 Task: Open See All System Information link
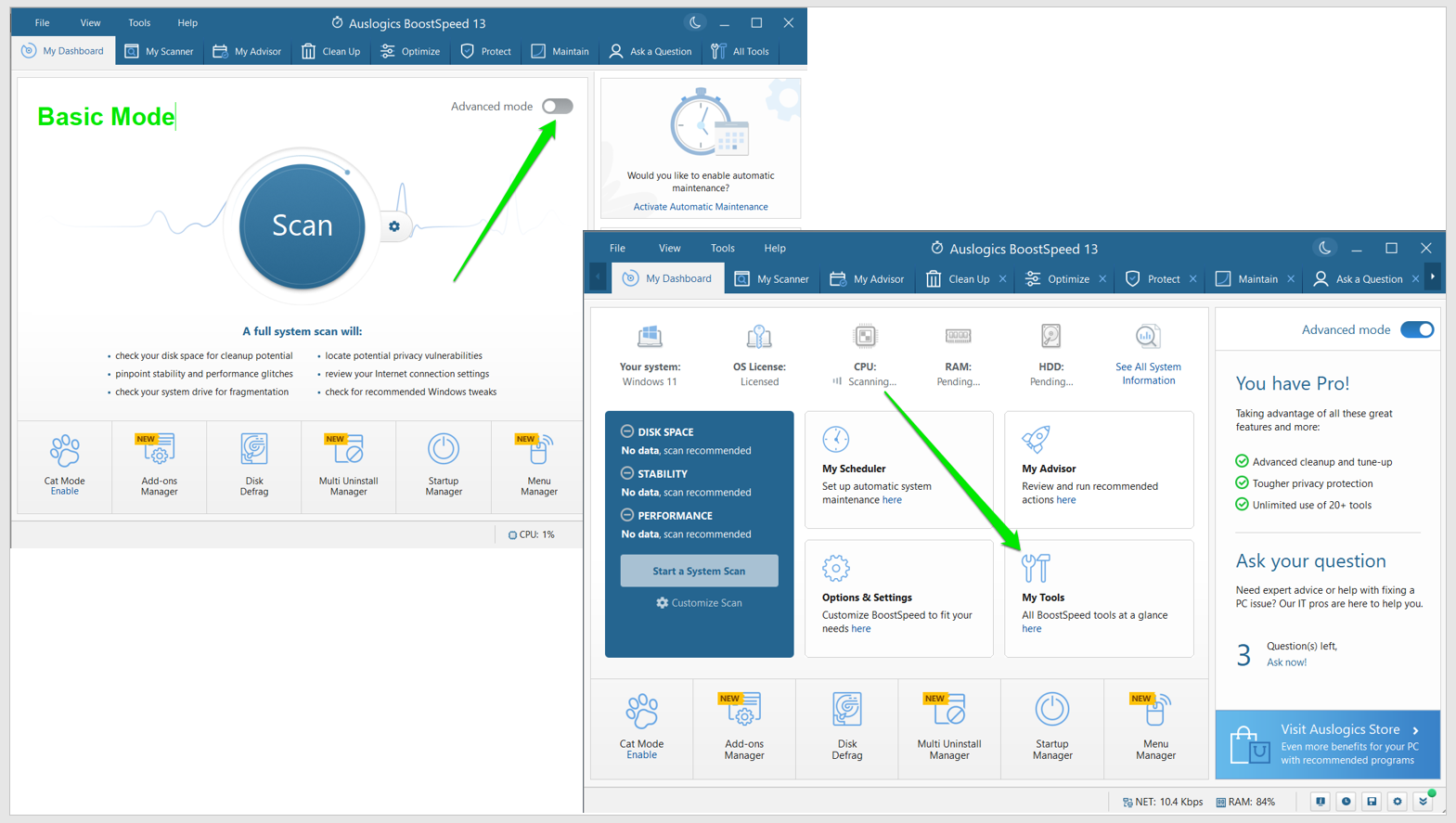(1148, 373)
